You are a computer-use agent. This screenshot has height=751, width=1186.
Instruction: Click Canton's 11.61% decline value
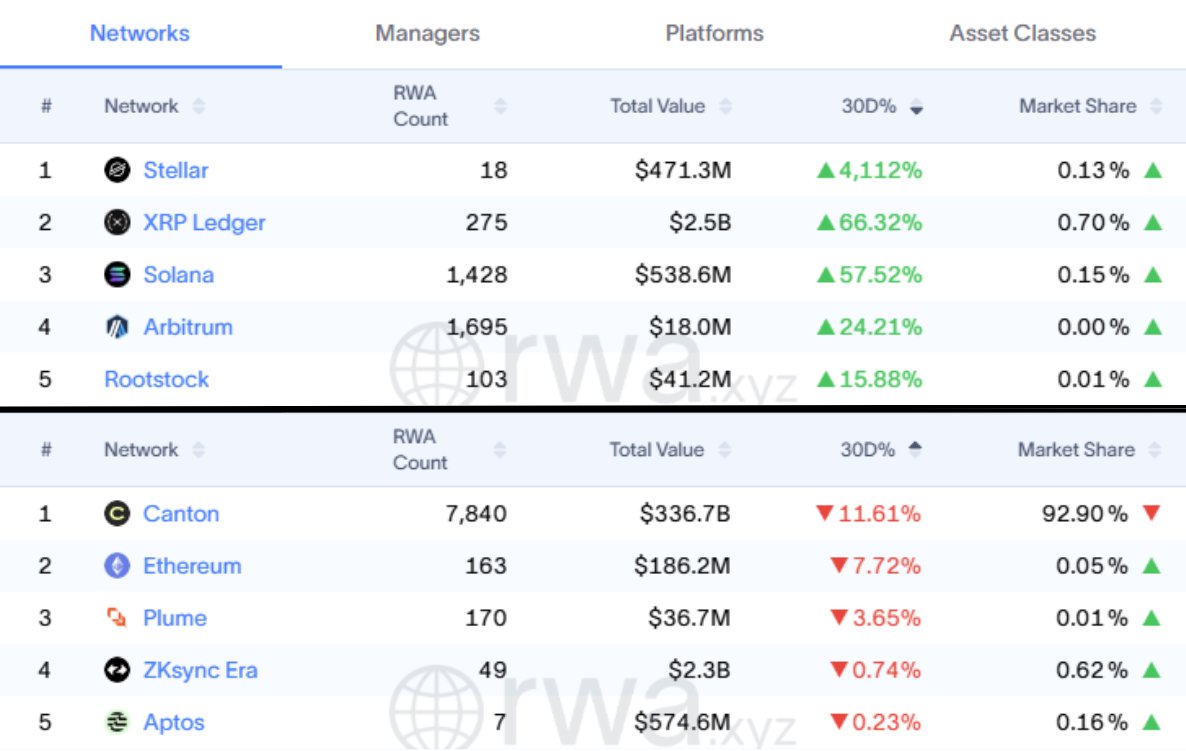pos(869,514)
